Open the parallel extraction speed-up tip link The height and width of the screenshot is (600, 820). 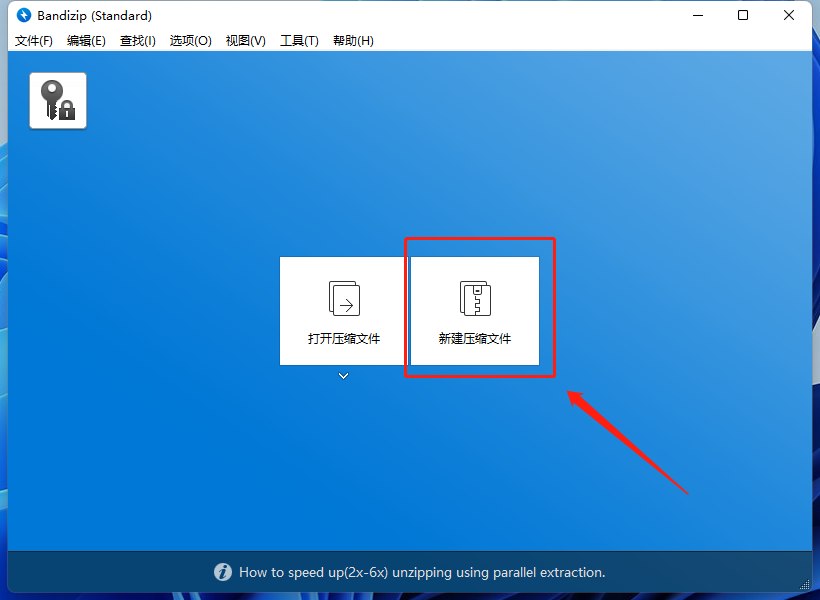pyautogui.click(x=422, y=573)
